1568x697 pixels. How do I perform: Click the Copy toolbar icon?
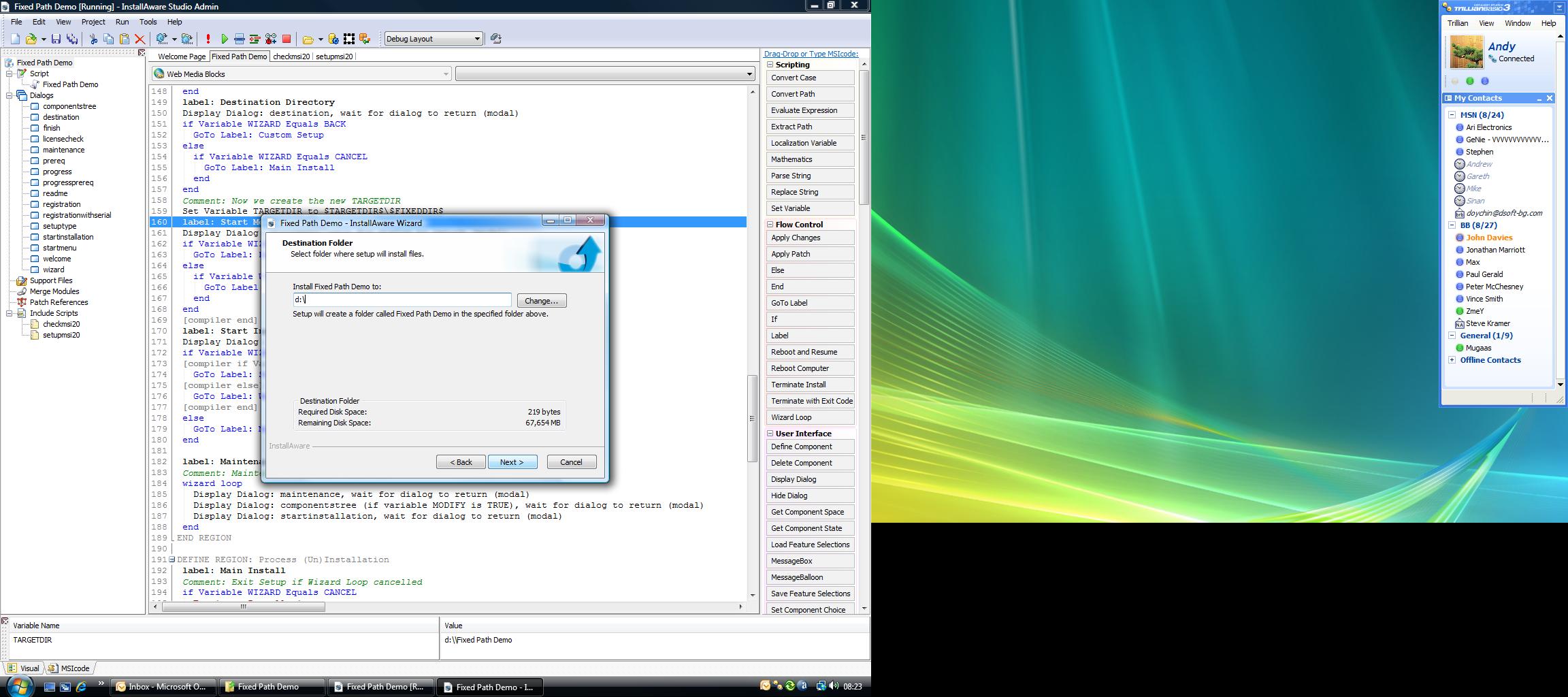click(108, 39)
